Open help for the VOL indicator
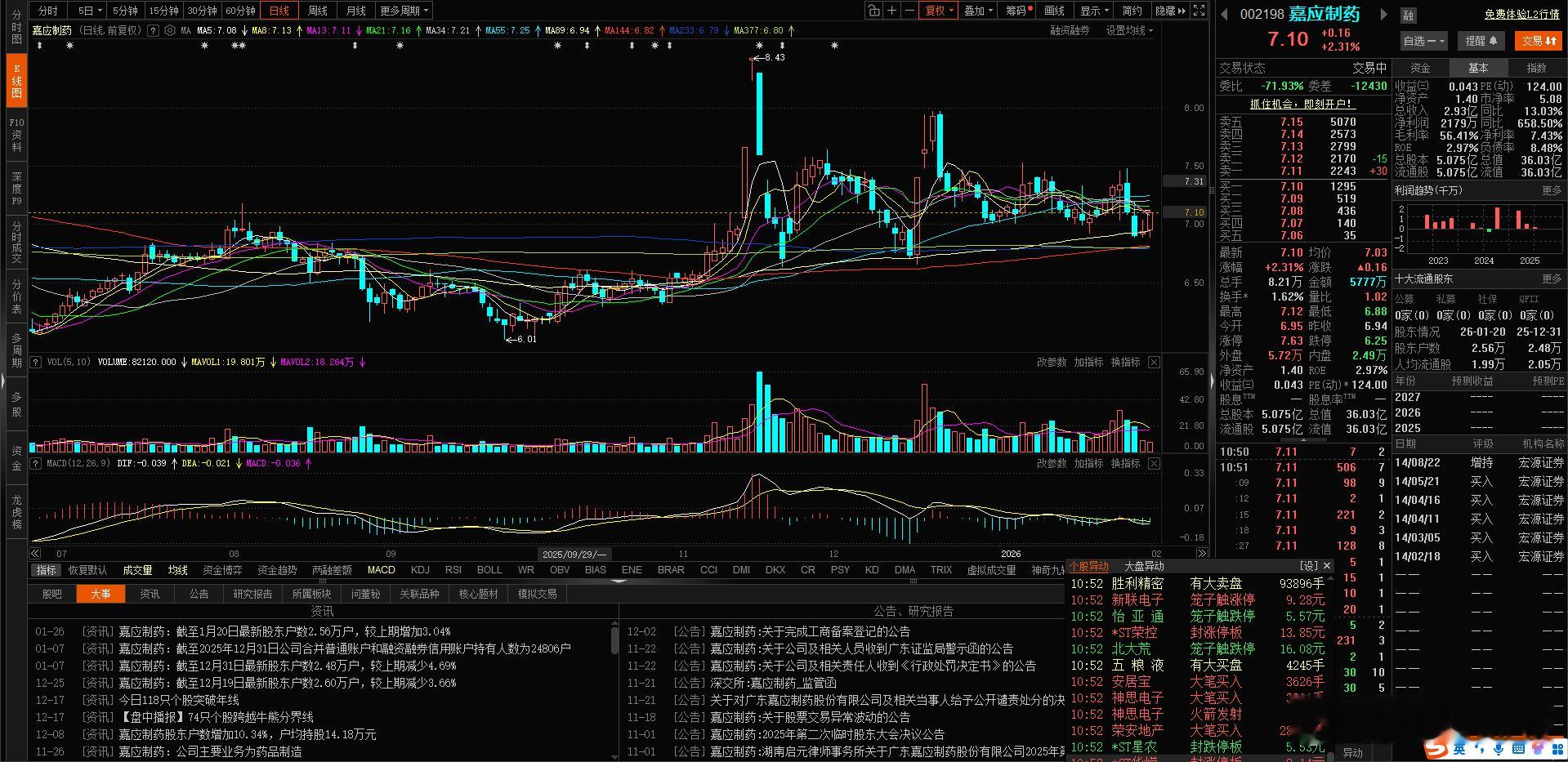The image size is (1568, 762). pos(36,362)
